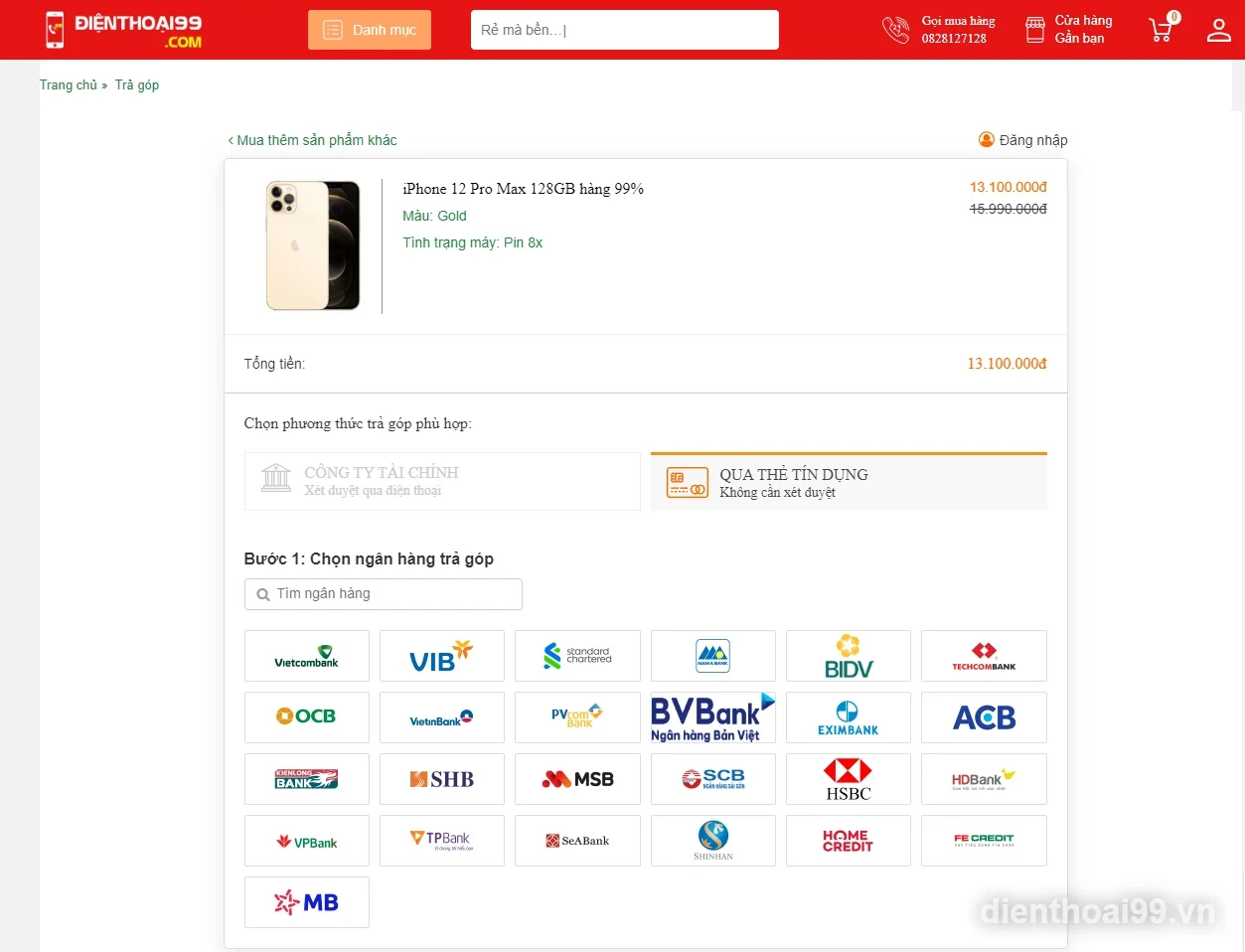Click the total price 13.100.000đ value
Viewport: 1245px width, 952px height.
[1007, 364]
